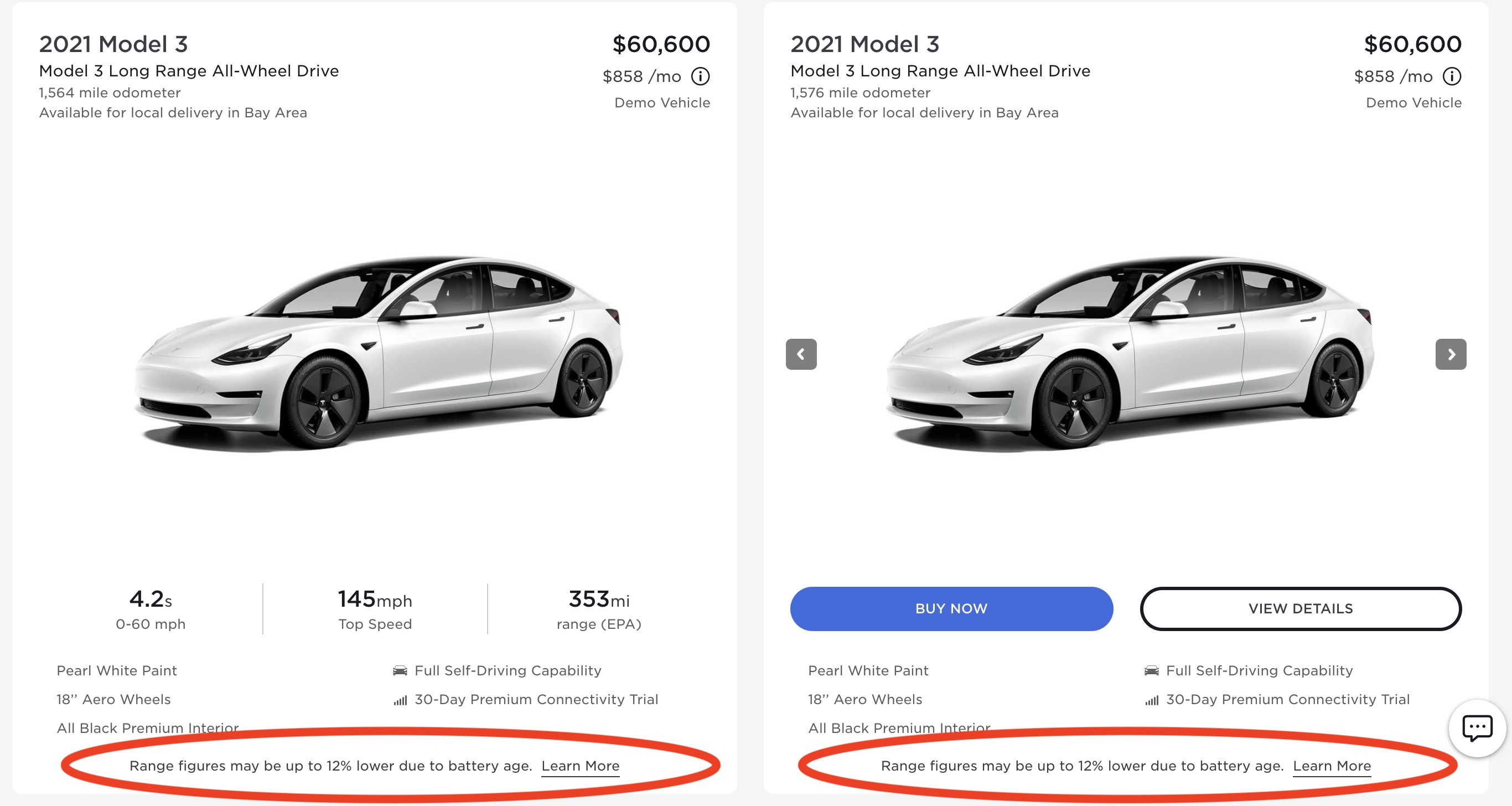
Task: Click the Buy Now button
Action: [x=951, y=609]
